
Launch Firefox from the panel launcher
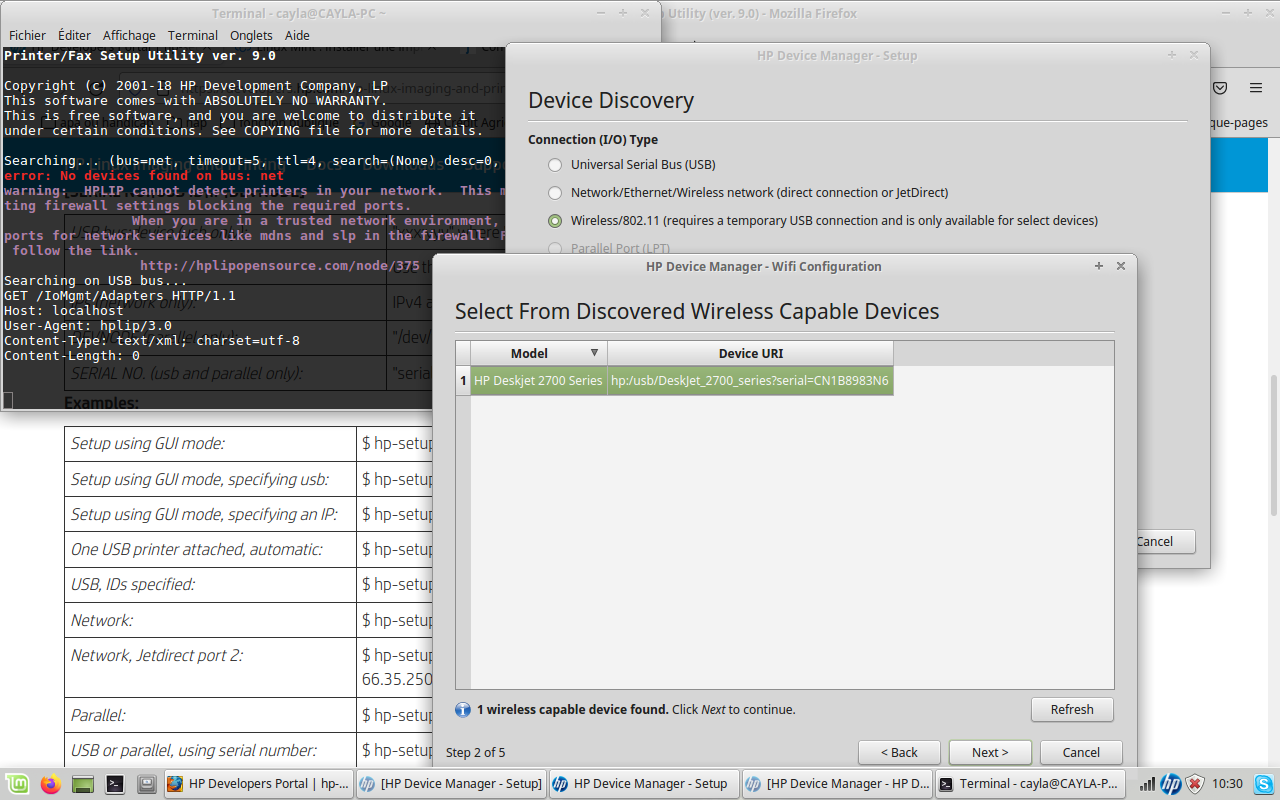51,784
